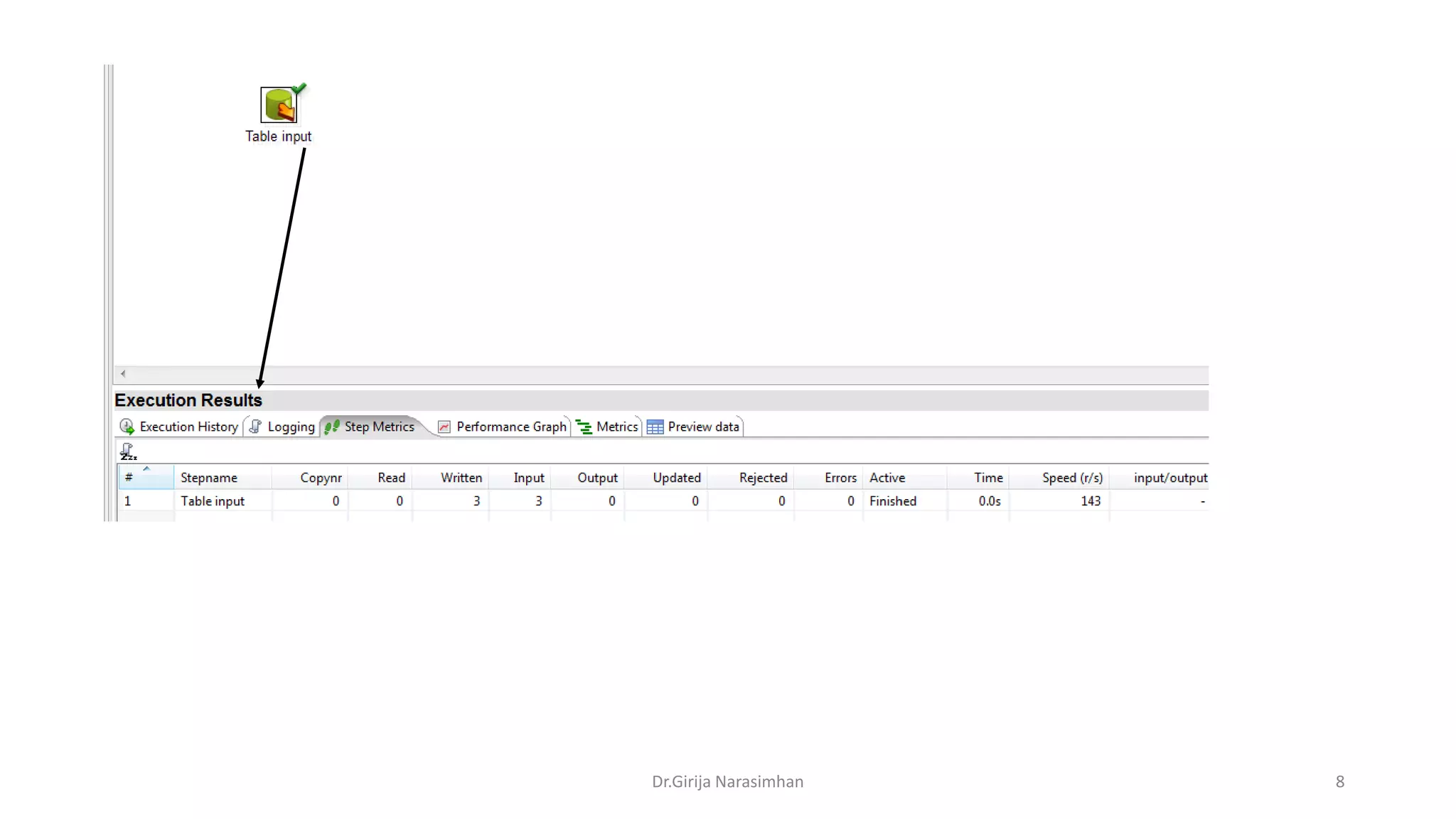This screenshot has width=1456, height=819.
Task: Open the Preview data tab
Action: click(x=694, y=427)
